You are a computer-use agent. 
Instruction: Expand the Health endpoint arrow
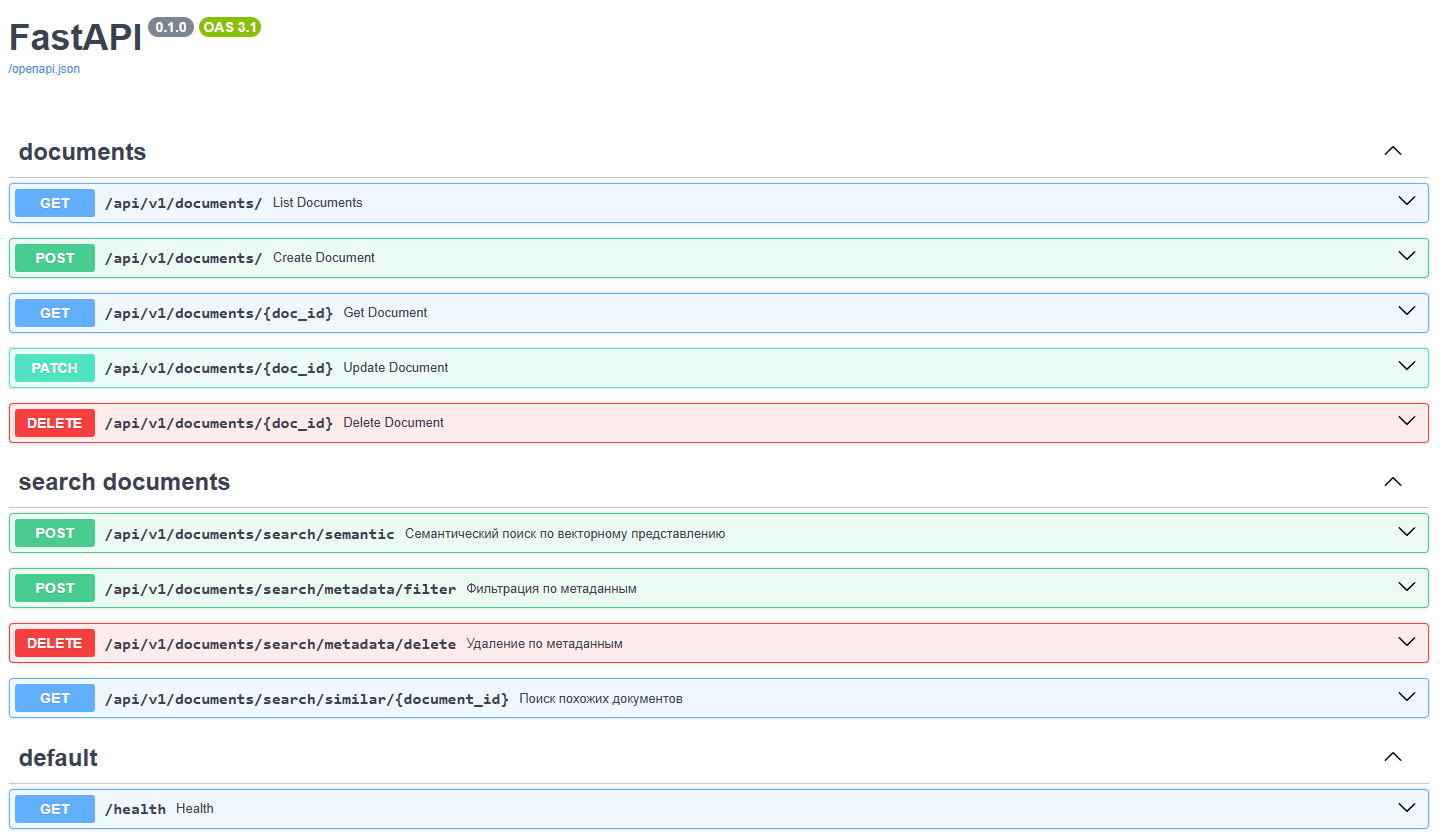pos(1406,807)
